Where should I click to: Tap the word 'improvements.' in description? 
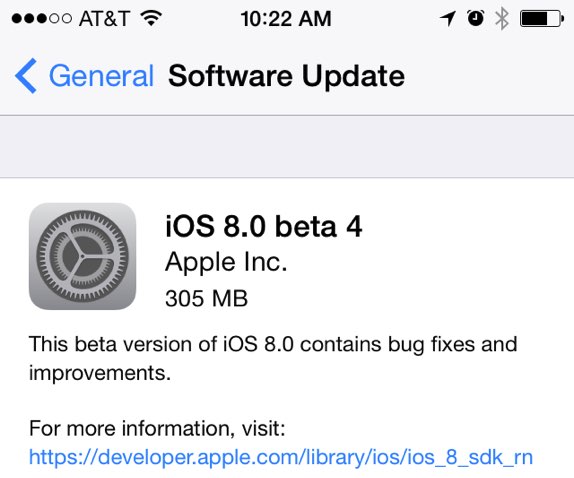coord(100,373)
